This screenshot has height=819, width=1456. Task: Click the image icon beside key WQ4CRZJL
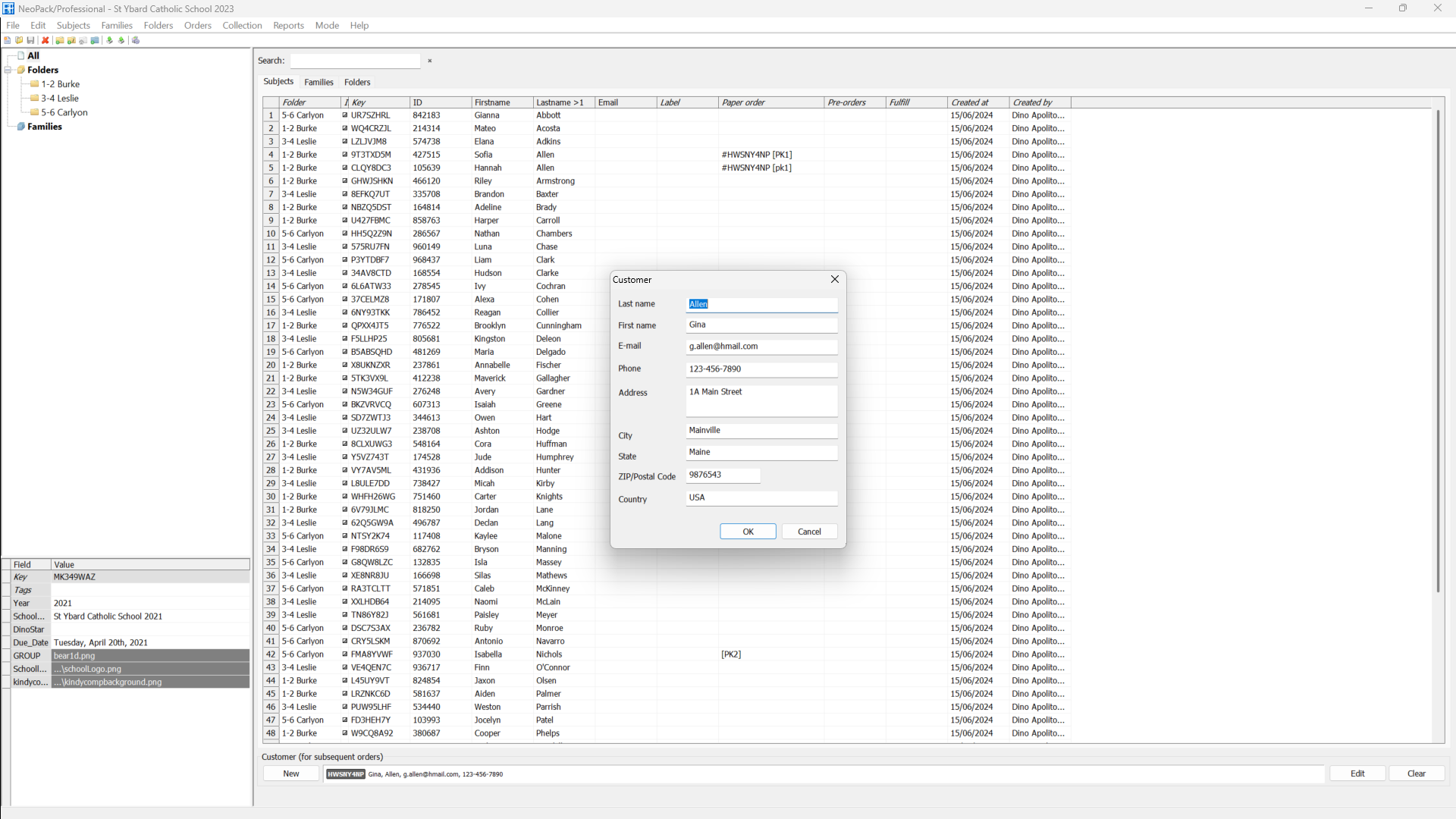[x=345, y=128]
